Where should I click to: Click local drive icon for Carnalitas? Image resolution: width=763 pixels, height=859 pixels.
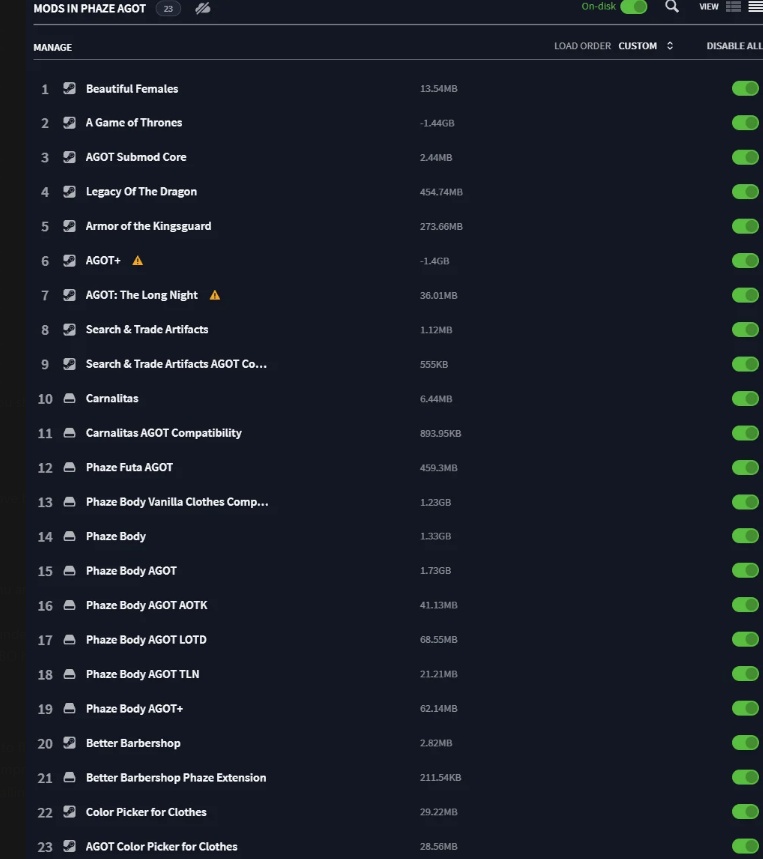click(x=70, y=398)
